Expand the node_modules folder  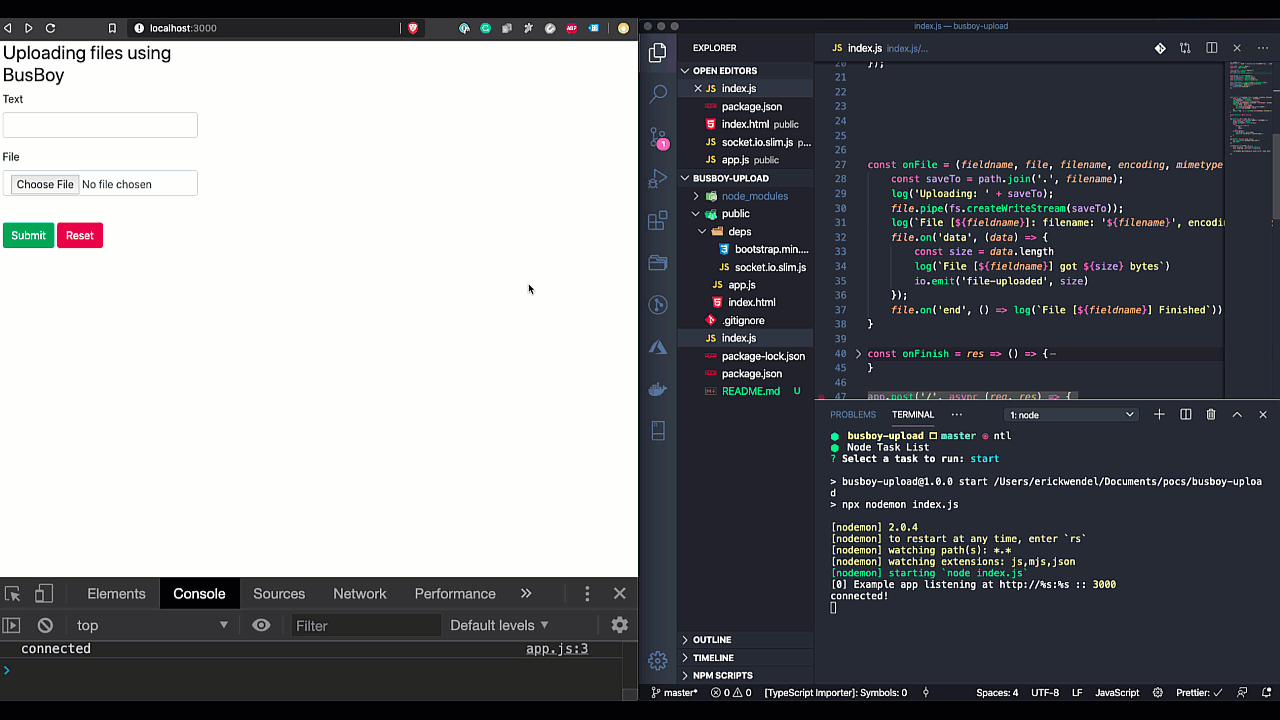click(754, 196)
